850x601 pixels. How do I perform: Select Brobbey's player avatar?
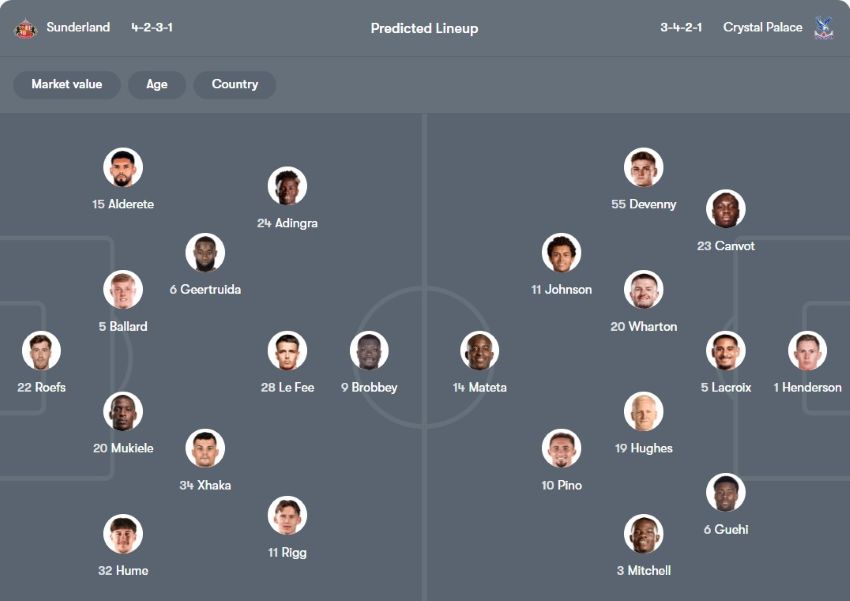369,351
